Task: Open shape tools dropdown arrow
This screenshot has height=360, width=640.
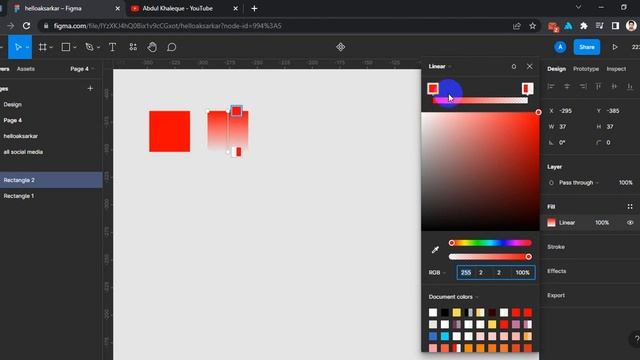Action: 75,48
